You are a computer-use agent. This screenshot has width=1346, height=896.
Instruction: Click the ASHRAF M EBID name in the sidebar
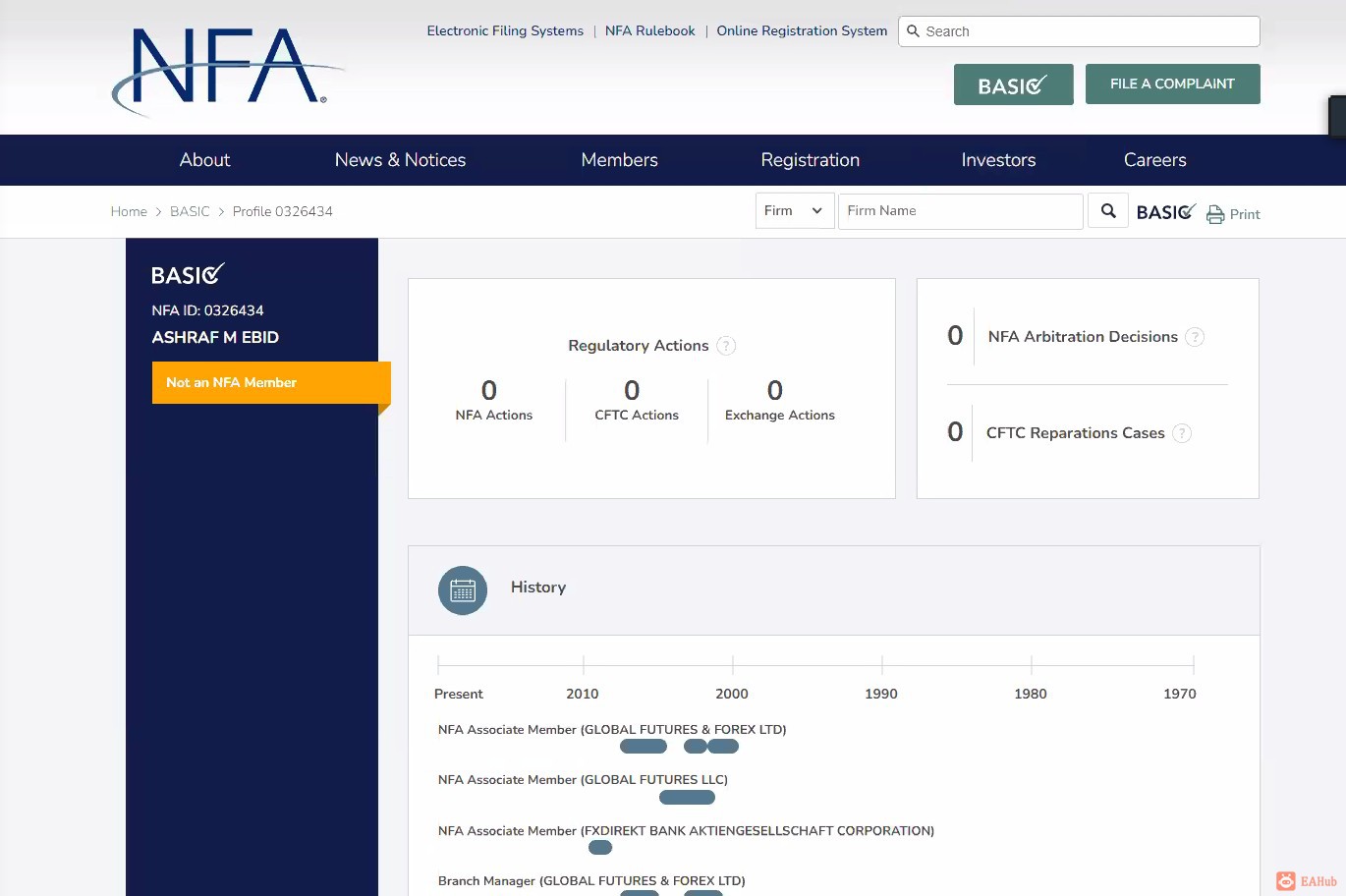pos(215,337)
